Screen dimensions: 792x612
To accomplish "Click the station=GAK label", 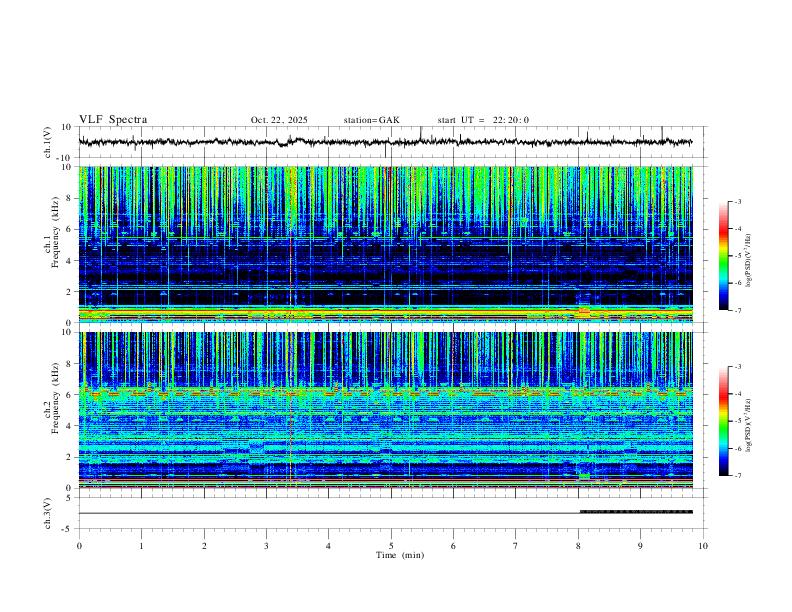I will 371,120.
